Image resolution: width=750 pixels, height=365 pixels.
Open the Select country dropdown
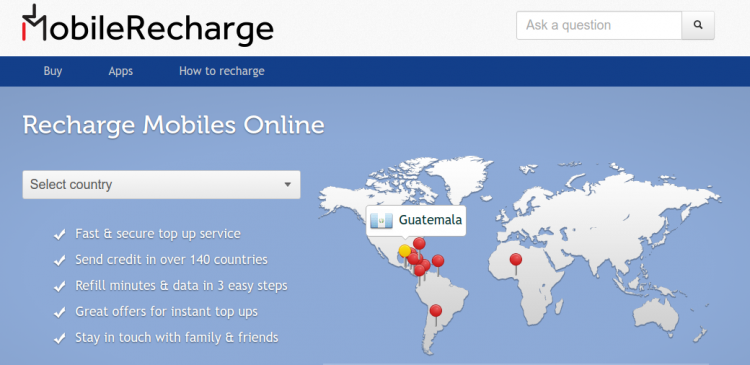click(x=161, y=185)
